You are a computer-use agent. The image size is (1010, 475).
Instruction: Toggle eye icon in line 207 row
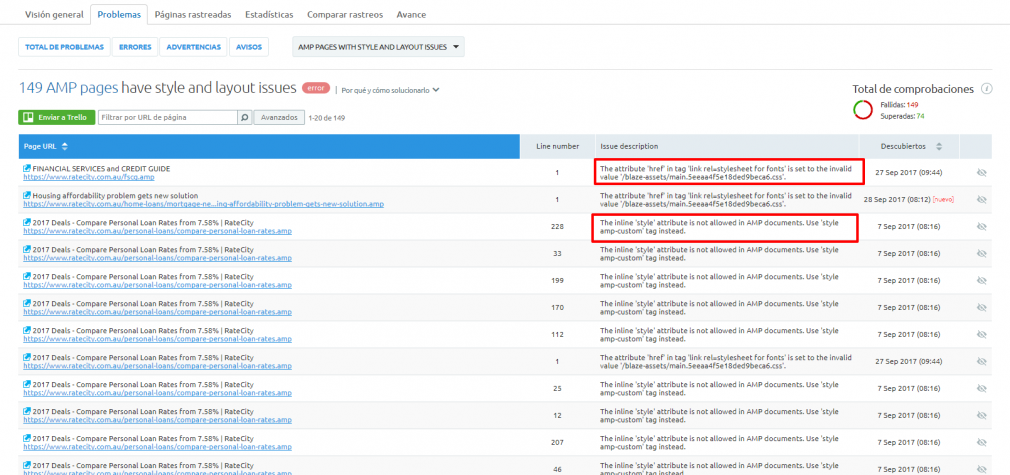click(x=982, y=443)
